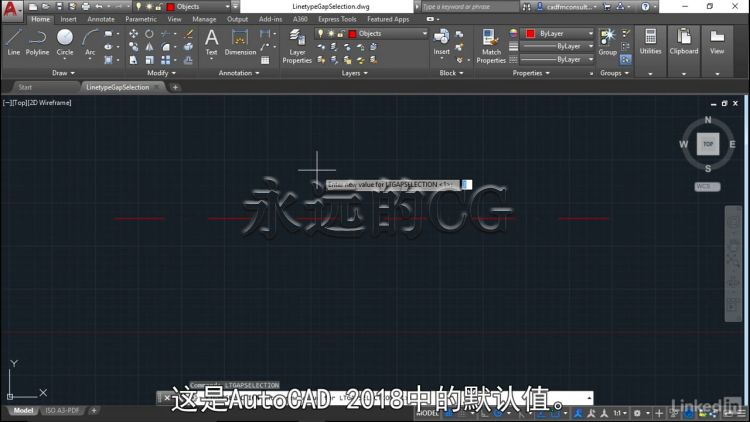The width and height of the screenshot is (750, 422).
Task: Select the Arc tool
Action: [90, 42]
